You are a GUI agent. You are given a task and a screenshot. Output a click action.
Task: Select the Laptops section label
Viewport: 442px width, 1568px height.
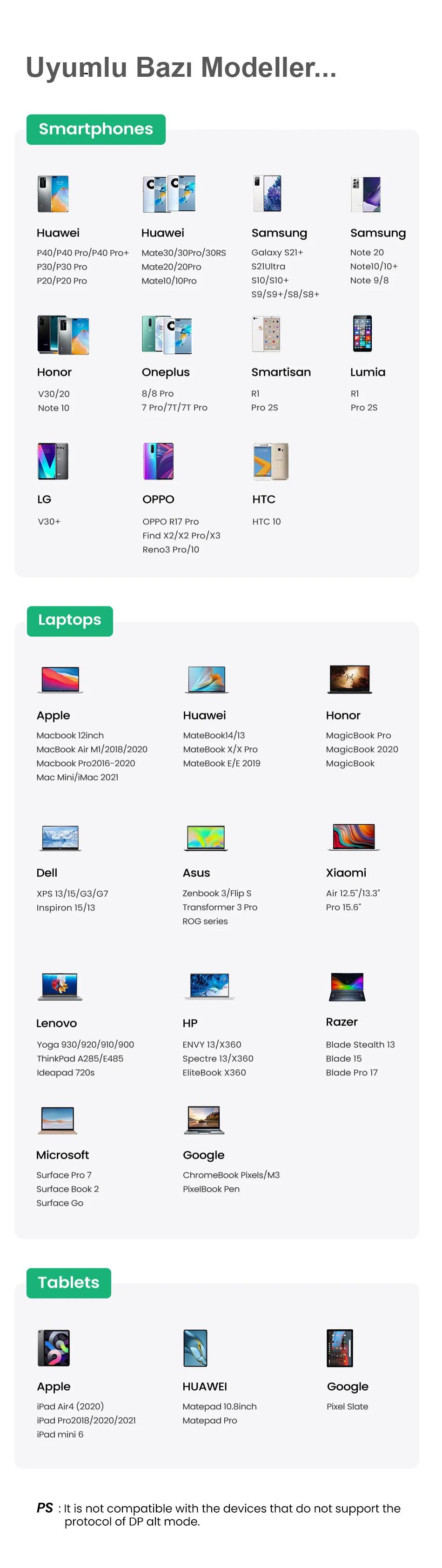(70, 620)
